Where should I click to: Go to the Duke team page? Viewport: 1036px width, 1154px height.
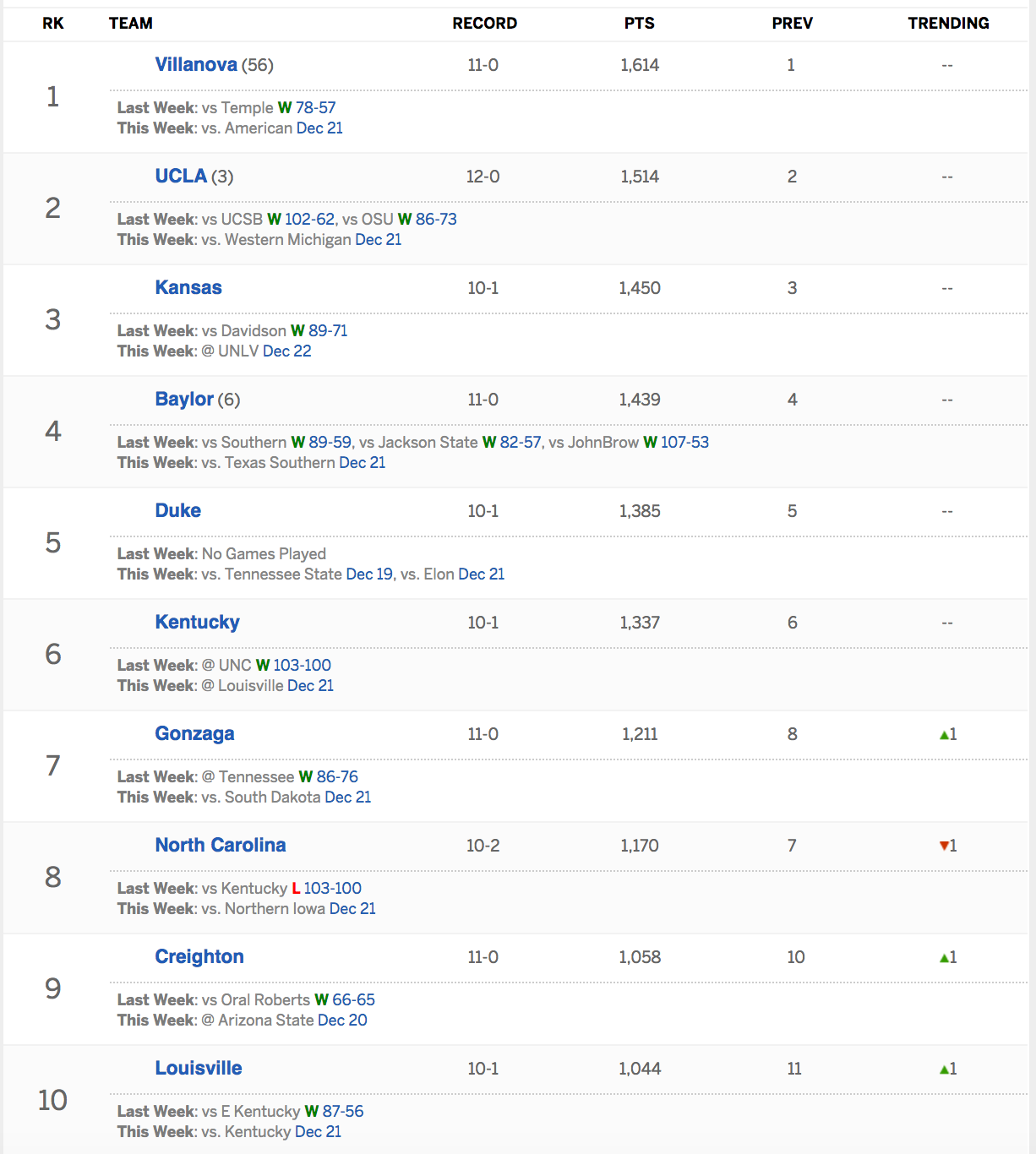point(178,511)
